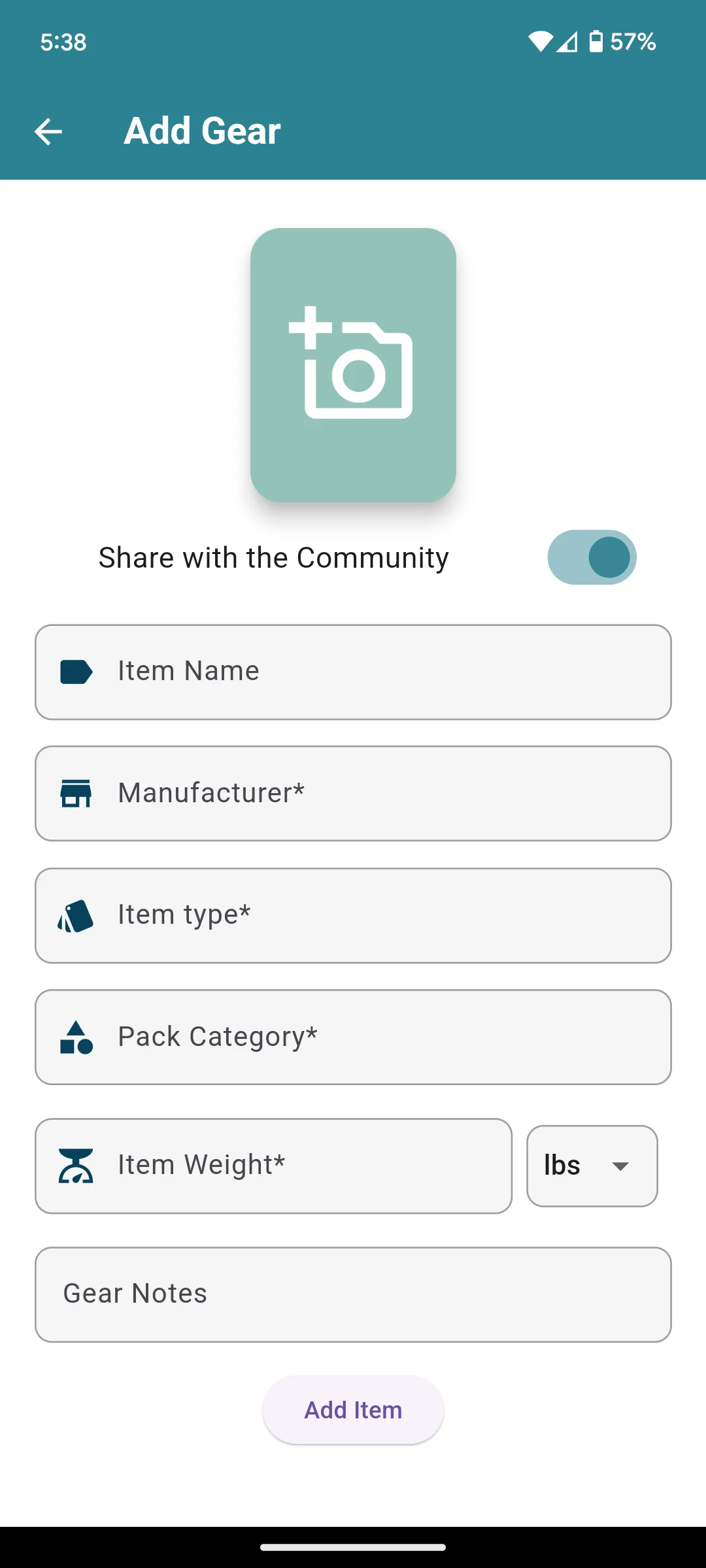
Task: Click the dropdown arrow next to lbs
Action: tap(620, 1166)
